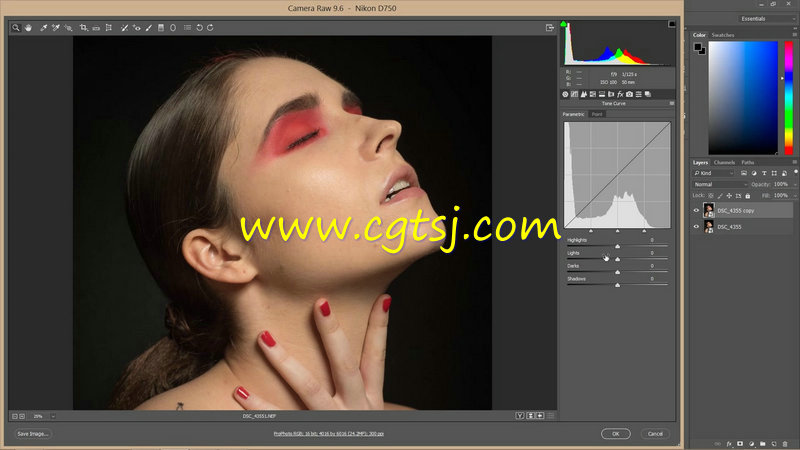Screen dimensions: 800x450
Task: Open the Tone Curve panel icon
Action: (574, 94)
